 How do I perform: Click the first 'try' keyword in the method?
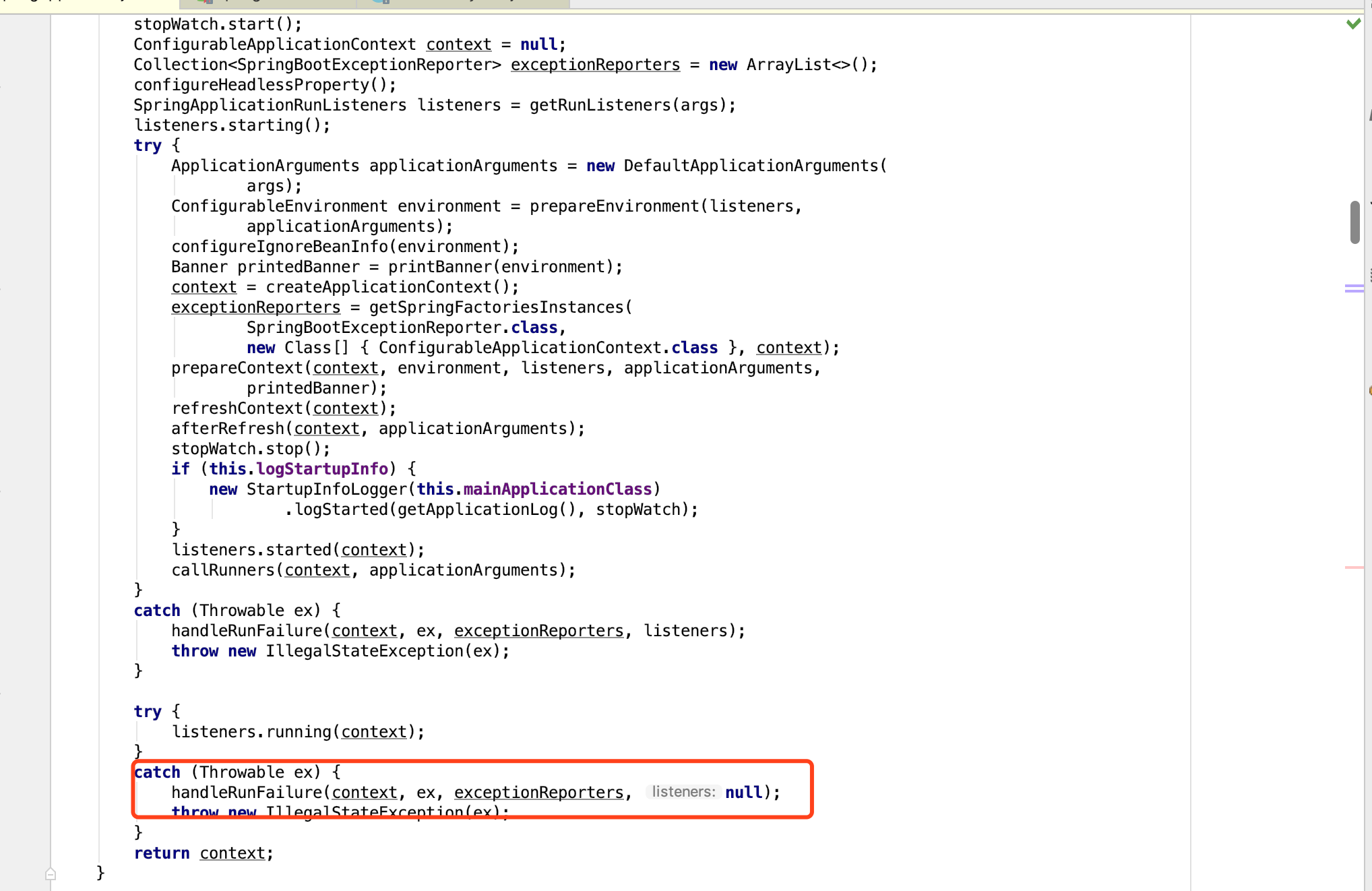(148, 146)
